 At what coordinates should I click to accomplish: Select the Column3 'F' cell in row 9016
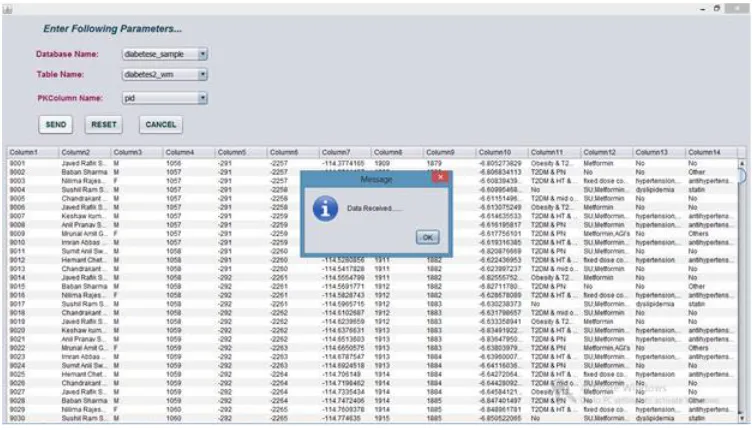138,295
